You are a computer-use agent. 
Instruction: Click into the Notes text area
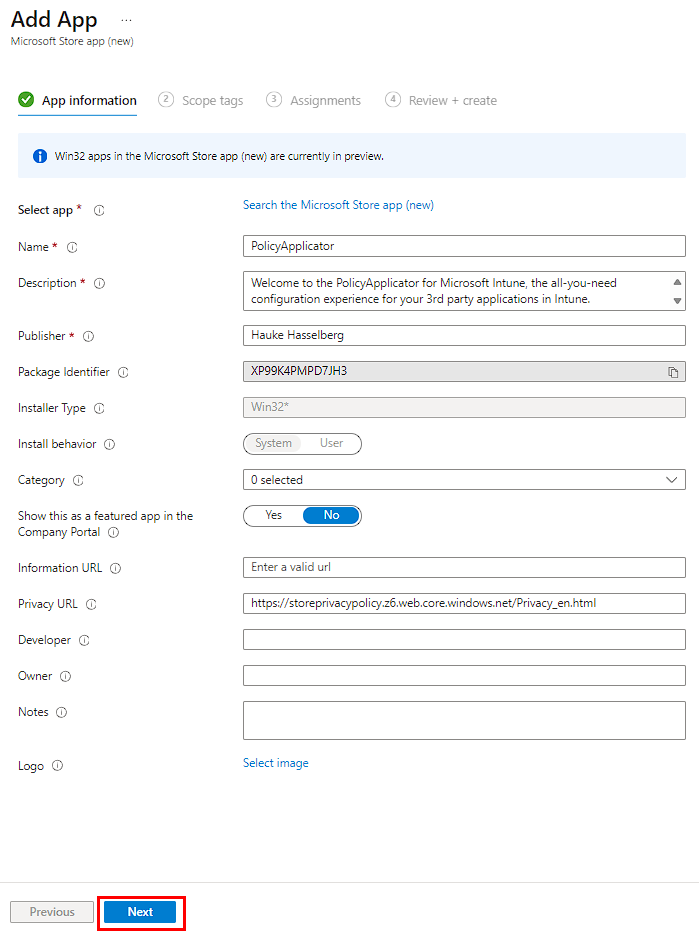(464, 721)
